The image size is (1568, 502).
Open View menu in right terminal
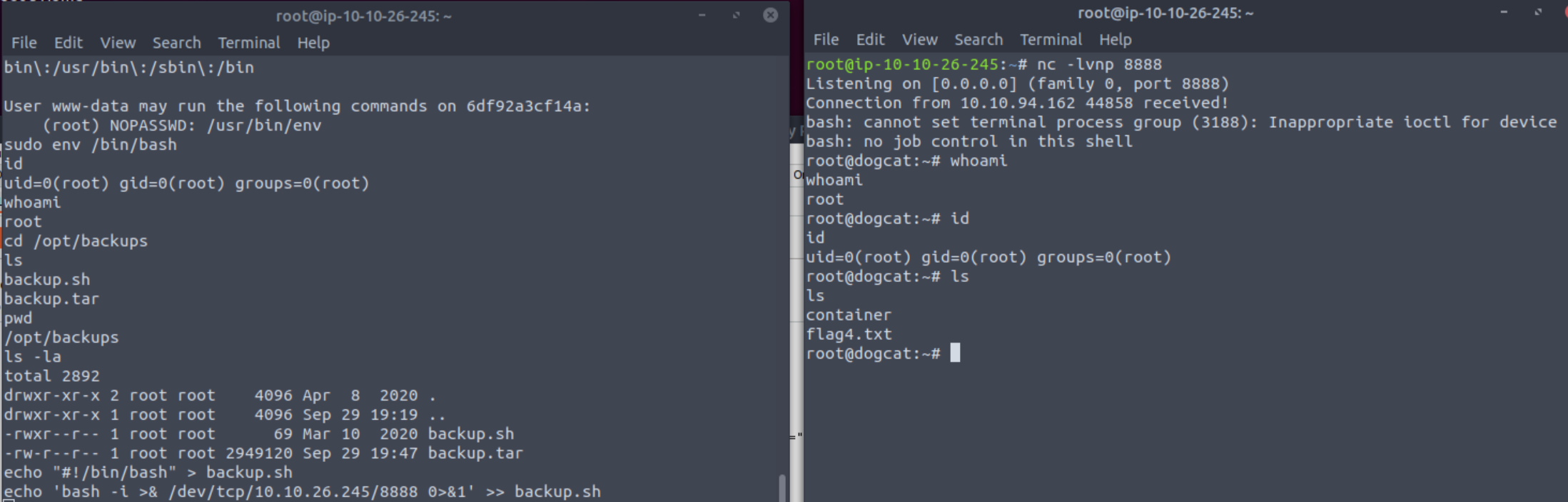click(919, 40)
